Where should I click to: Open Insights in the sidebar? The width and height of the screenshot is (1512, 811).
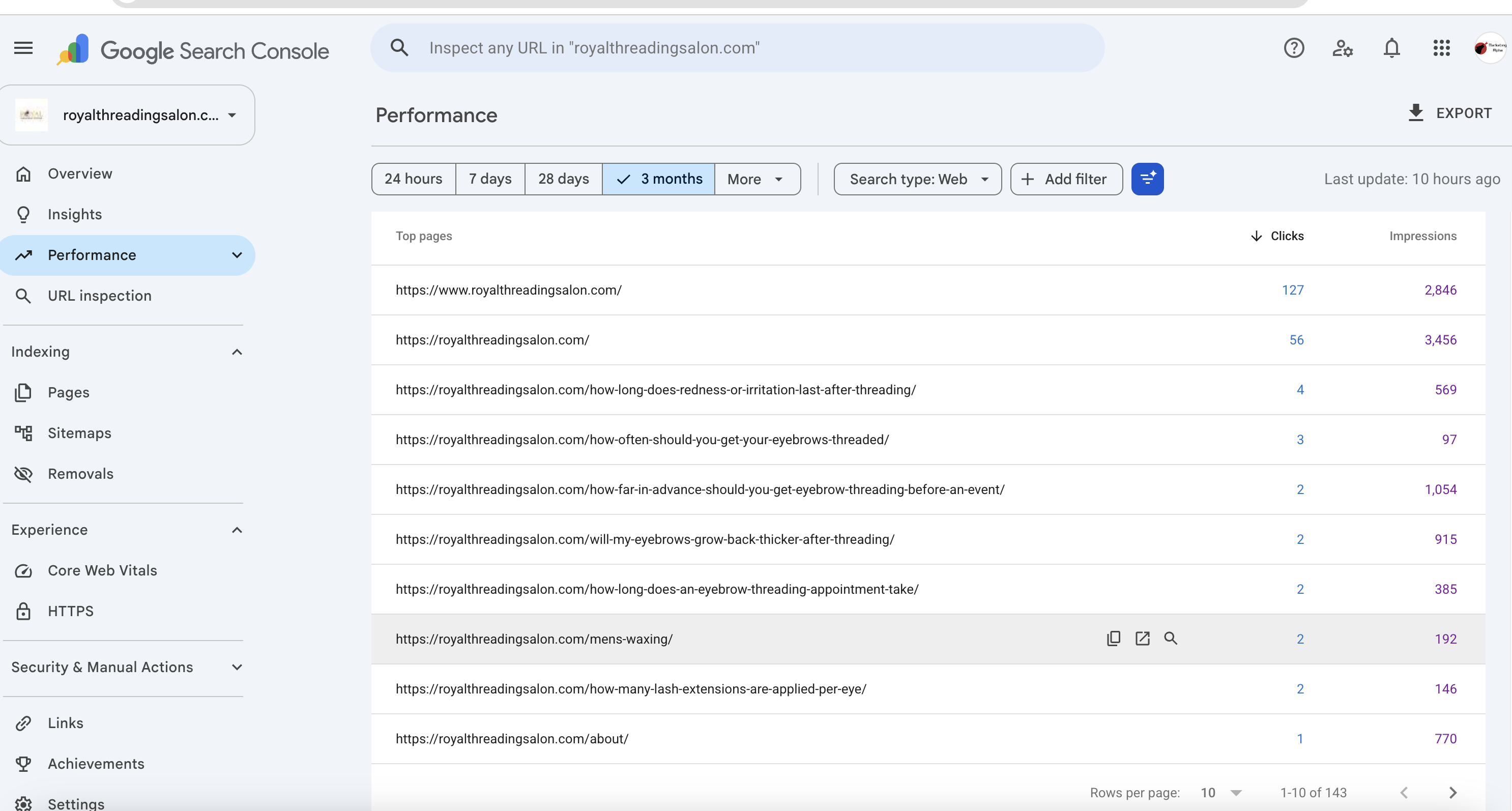(127, 214)
